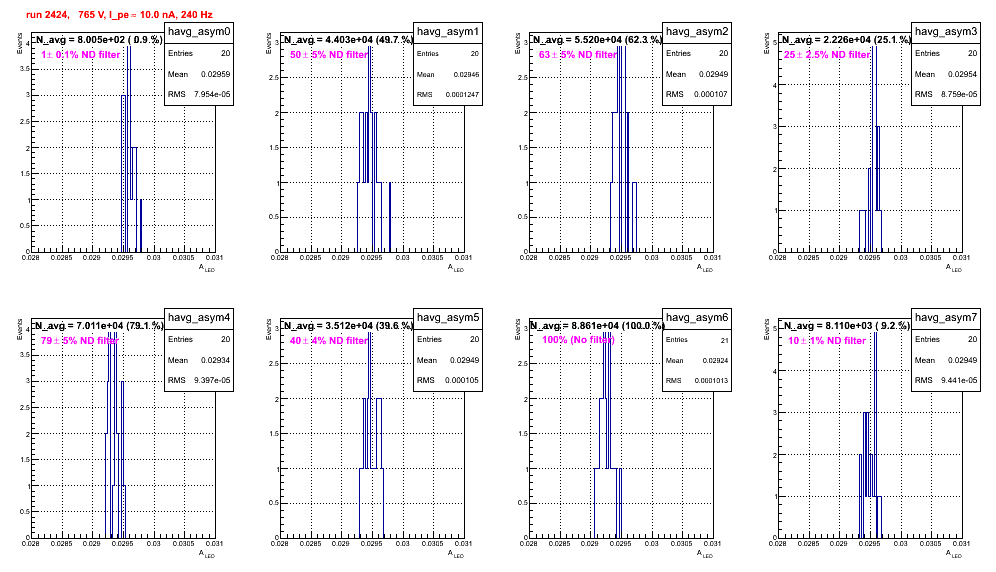Click 'N_avg = 8.005e+02' header text
996x572 pixels.
point(81,39)
